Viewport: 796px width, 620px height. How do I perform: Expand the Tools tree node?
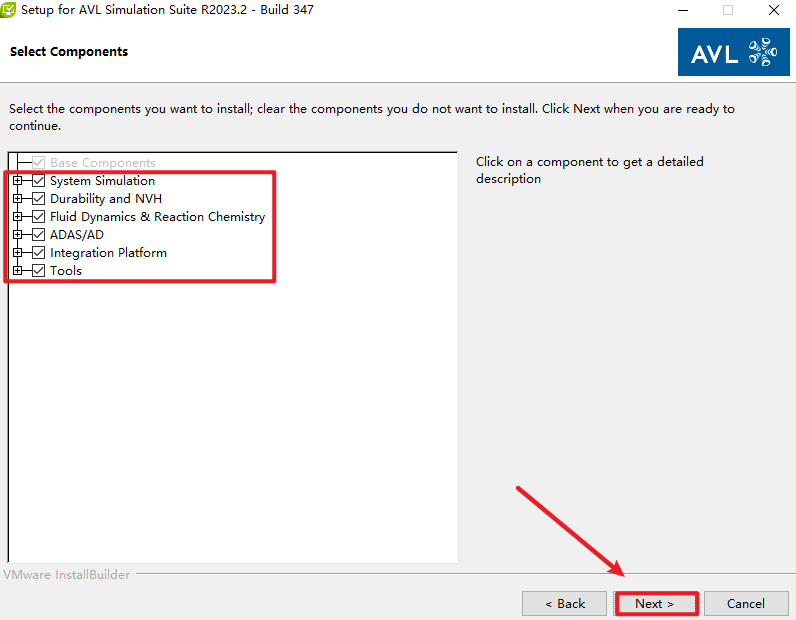tap(17, 271)
